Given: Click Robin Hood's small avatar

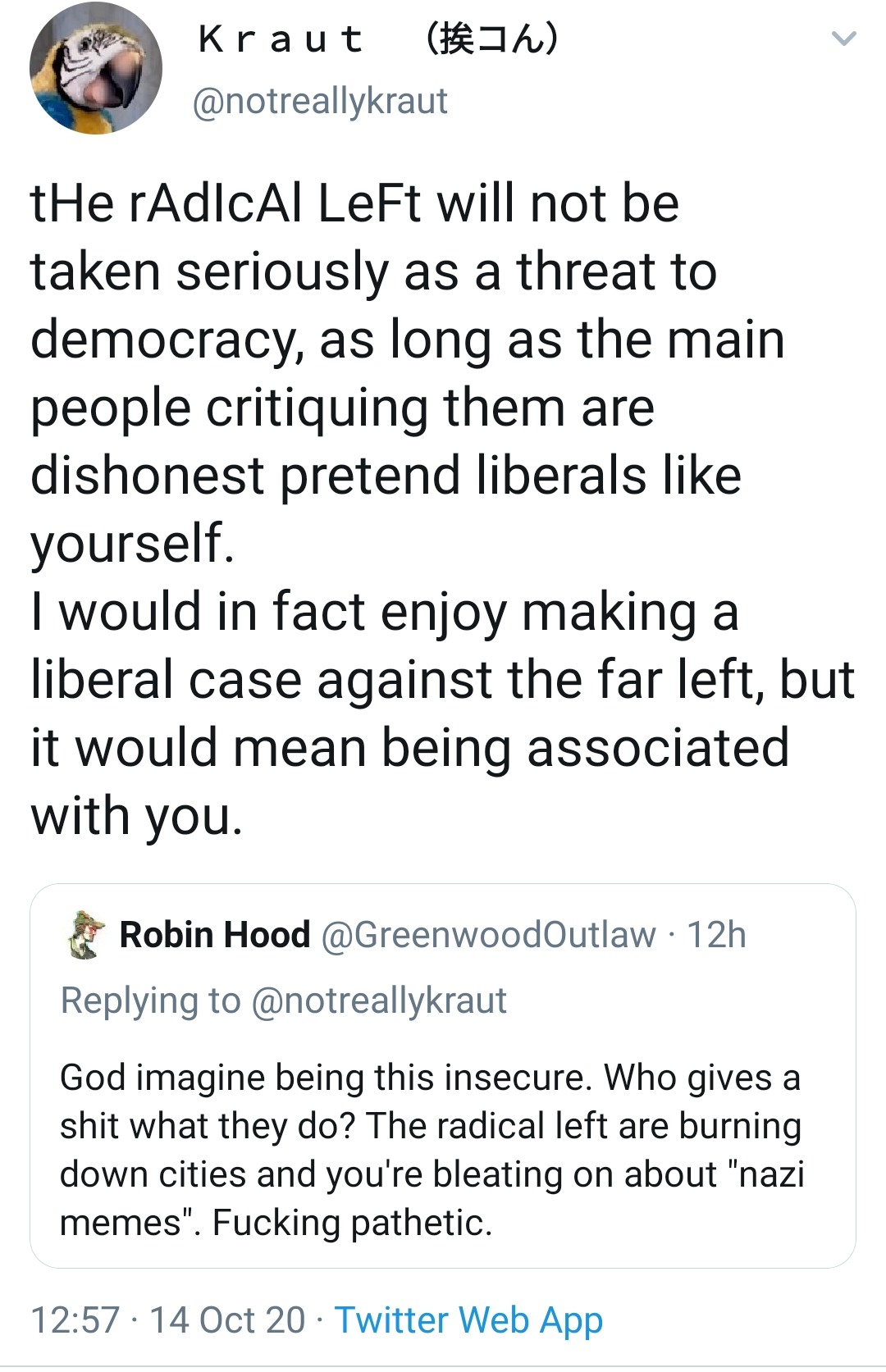Looking at the screenshot, I should click(84, 934).
